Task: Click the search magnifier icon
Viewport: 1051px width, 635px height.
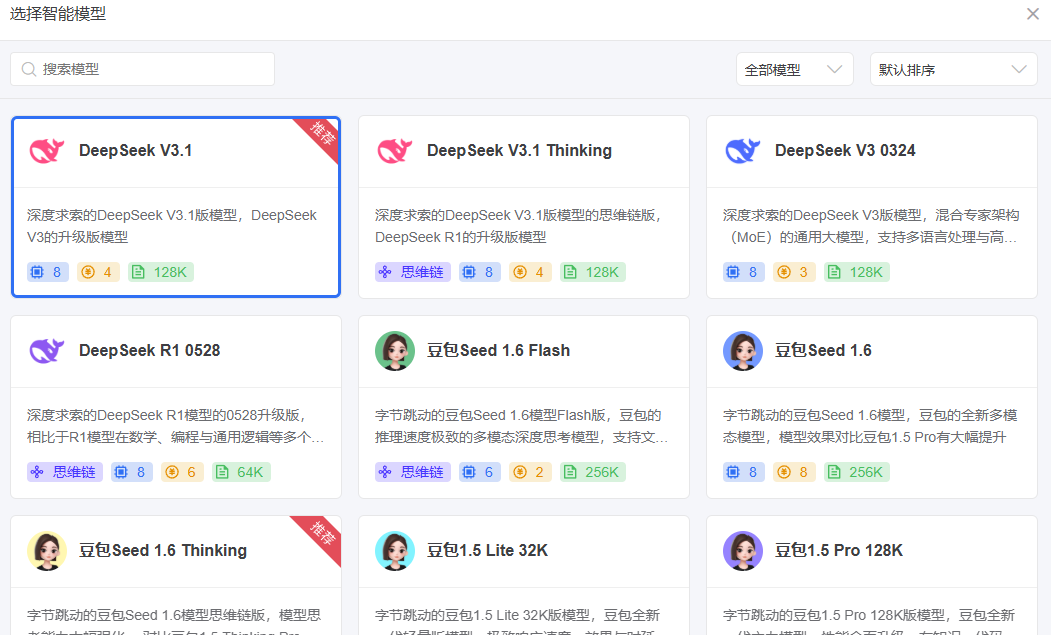Action: 29,69
